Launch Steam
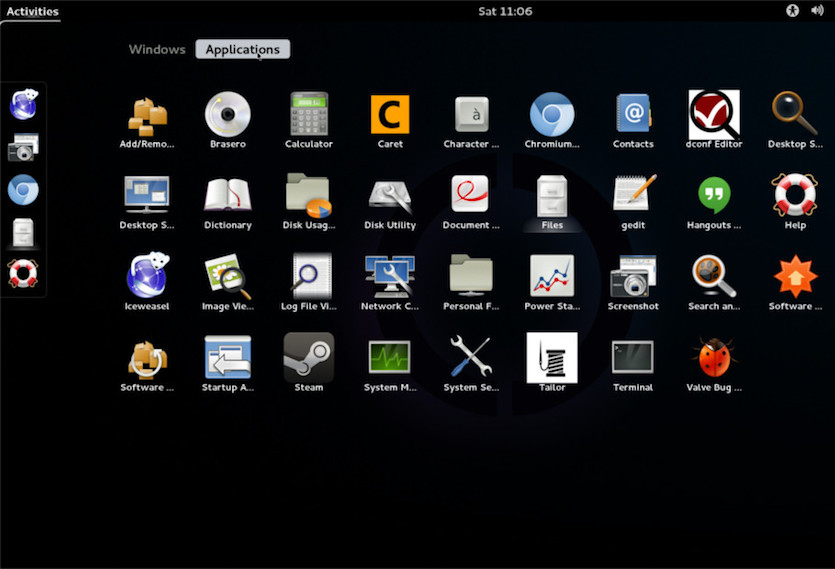 (x=309, y=363)
